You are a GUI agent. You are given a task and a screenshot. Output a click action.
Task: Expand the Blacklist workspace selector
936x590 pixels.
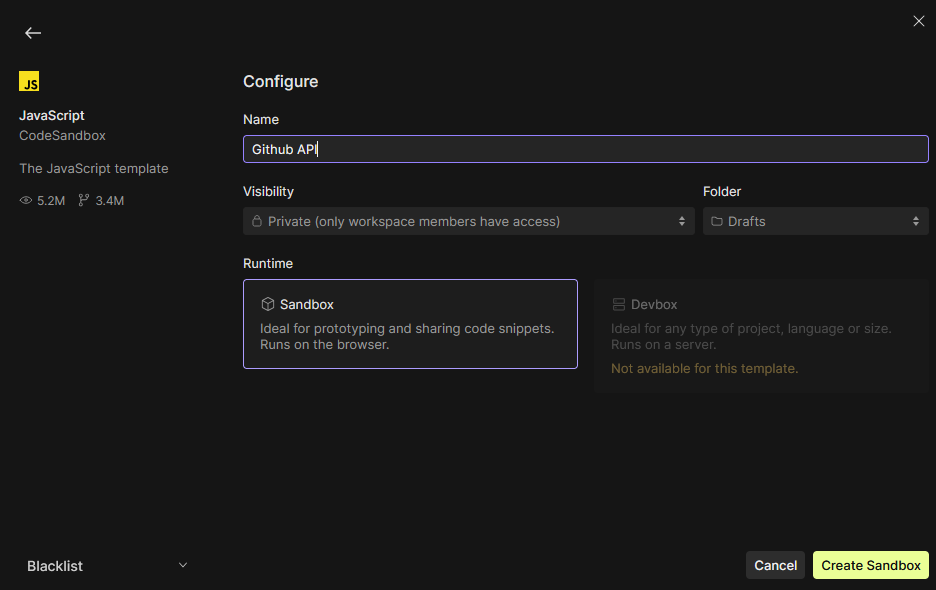107,566
